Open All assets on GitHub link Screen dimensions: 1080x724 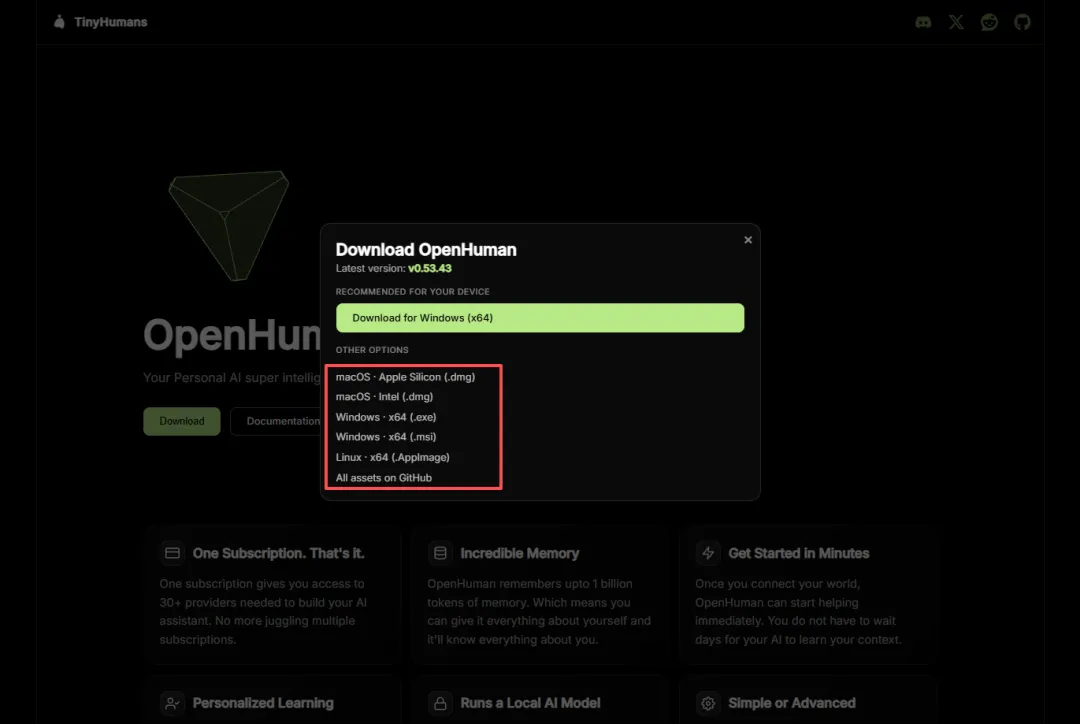tap(384, 477)
